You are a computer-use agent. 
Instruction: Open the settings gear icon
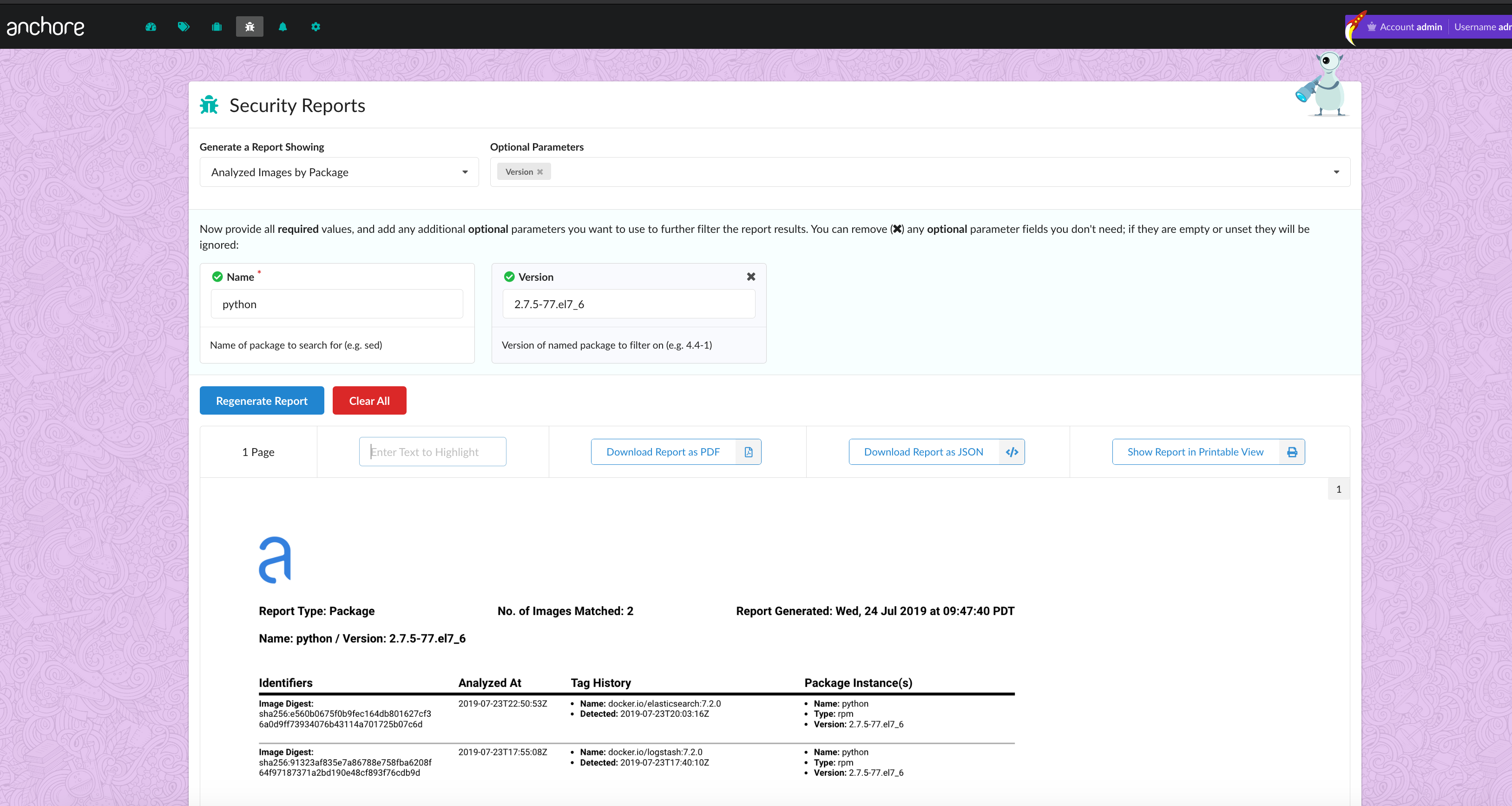[316, 26]
